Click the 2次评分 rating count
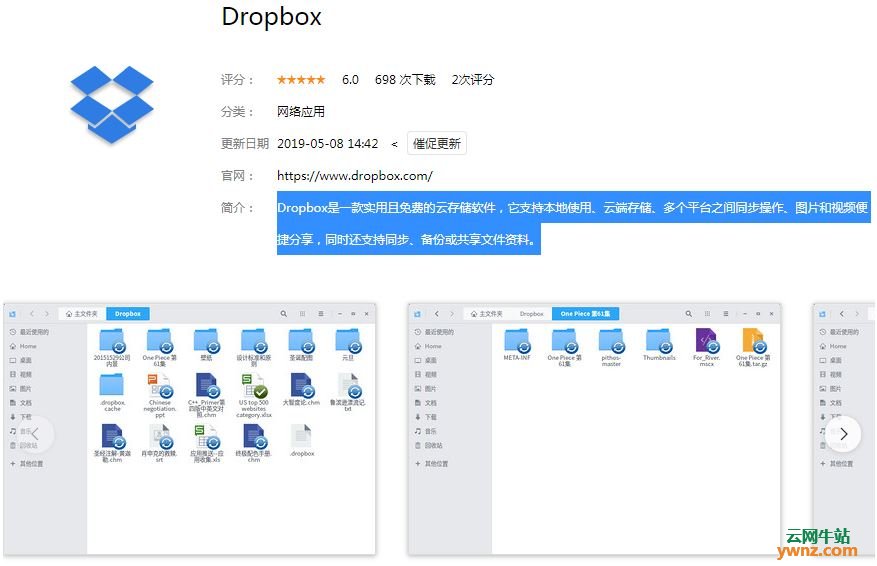 (473, 80)
